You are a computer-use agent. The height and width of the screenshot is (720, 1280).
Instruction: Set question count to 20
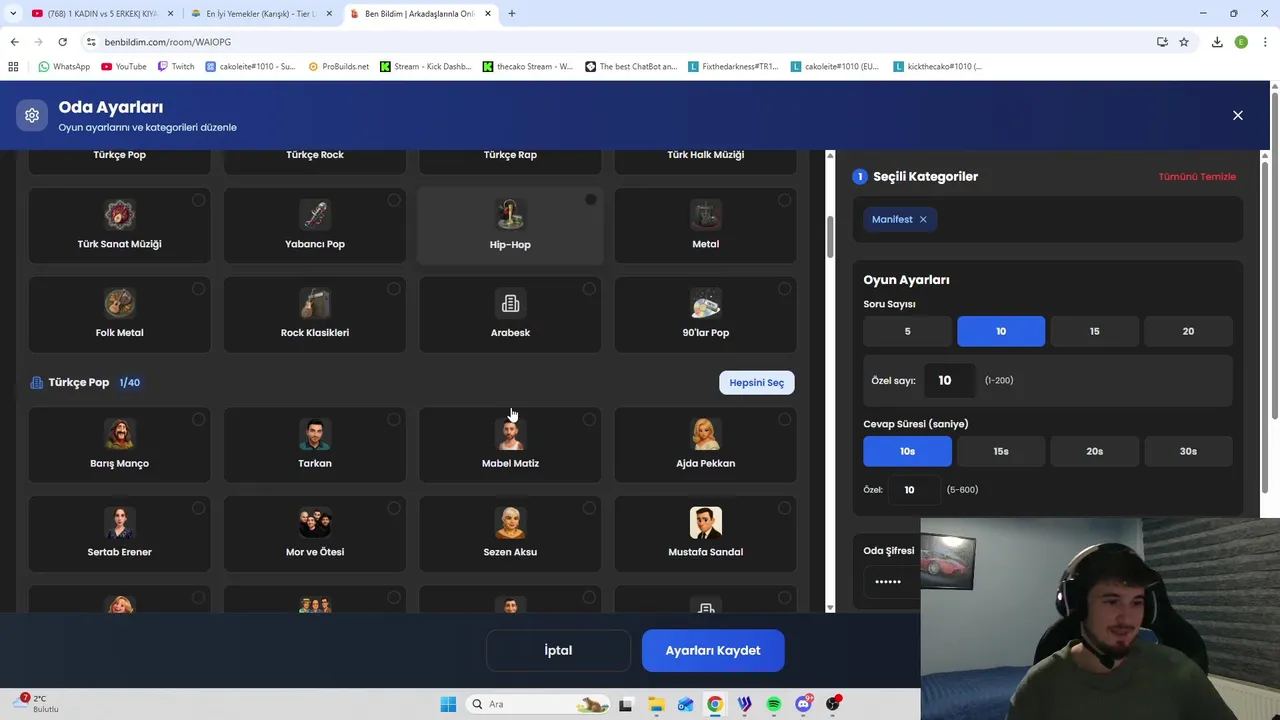coord(1188,331)
